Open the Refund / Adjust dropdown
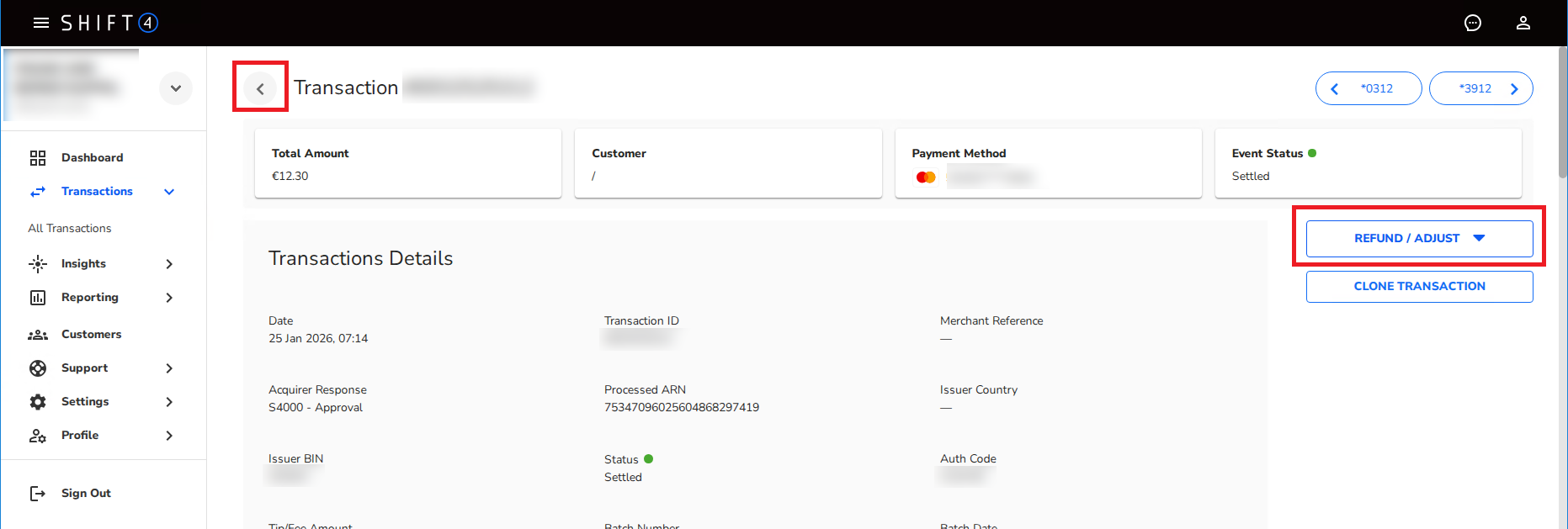Screen dimensions: 1568x529 [1419, 239]
